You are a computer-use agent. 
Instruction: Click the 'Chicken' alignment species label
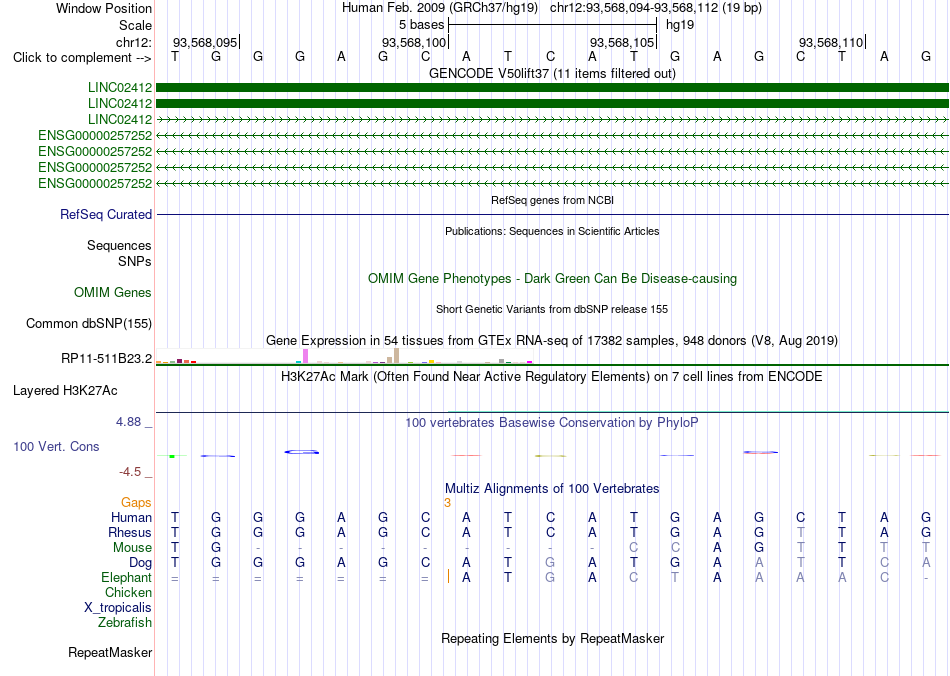[128, 592]
